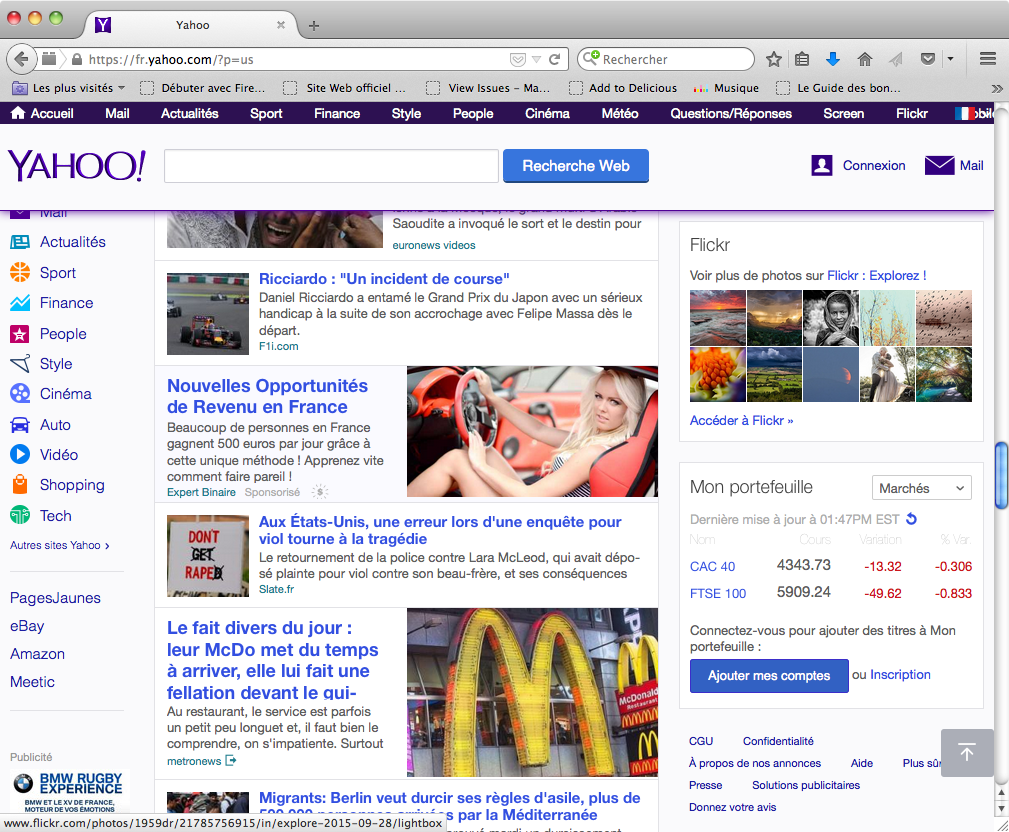Open Météo in the top navigation bar

pos(620,113)
